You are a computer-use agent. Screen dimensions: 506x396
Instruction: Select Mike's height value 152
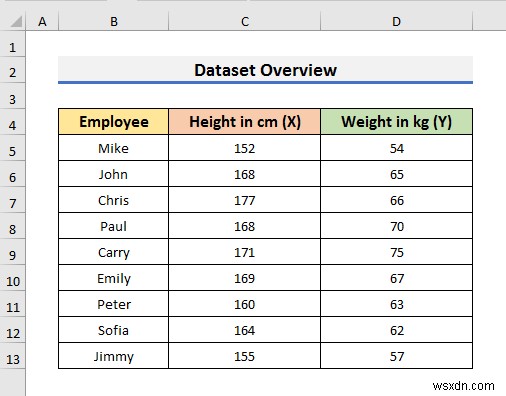[245, 148]
